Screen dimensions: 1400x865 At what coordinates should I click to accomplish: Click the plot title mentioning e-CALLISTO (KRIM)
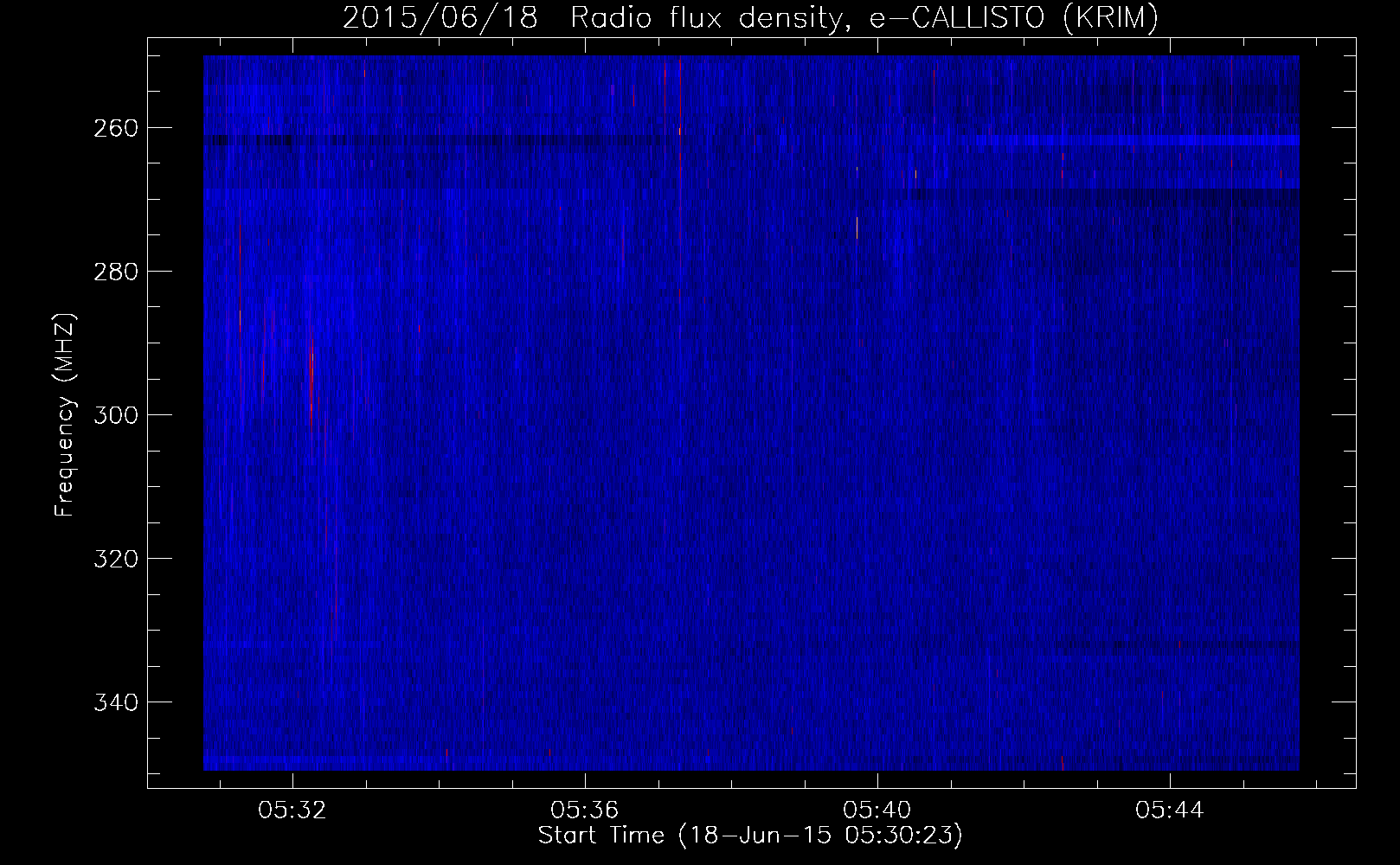[x=750, y=17]
